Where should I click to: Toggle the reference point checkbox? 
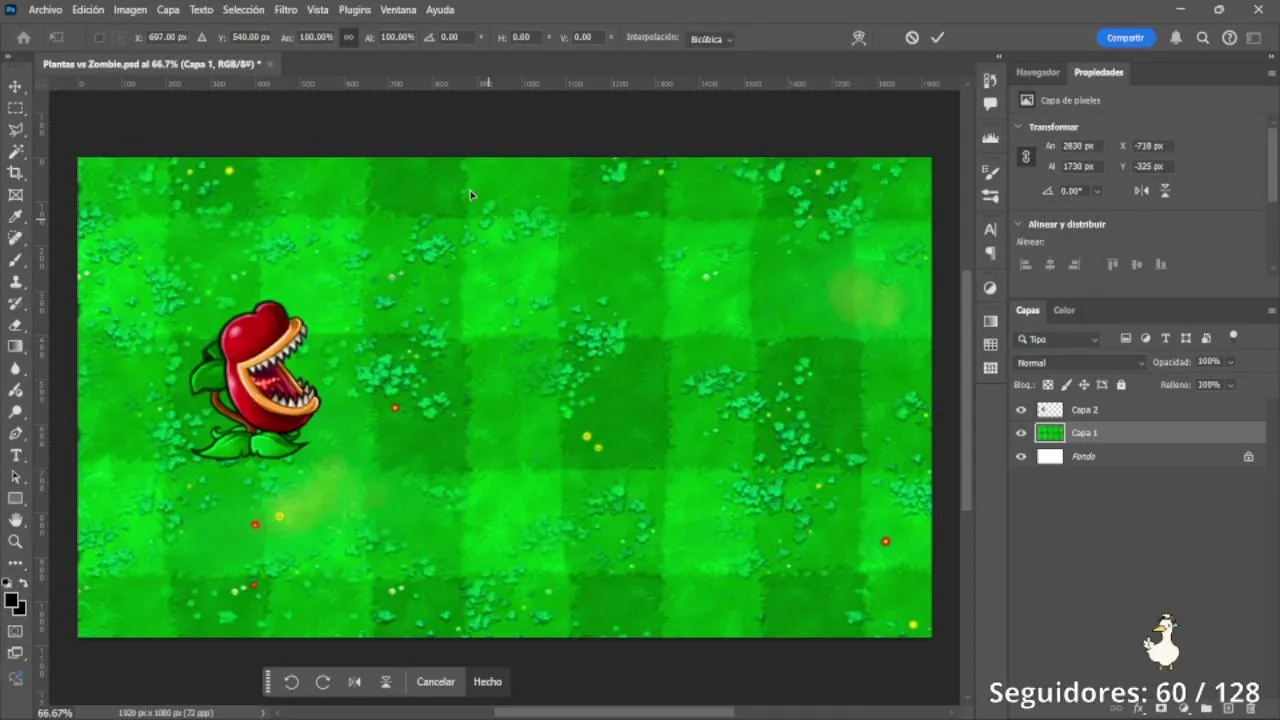tap(98, 37)
